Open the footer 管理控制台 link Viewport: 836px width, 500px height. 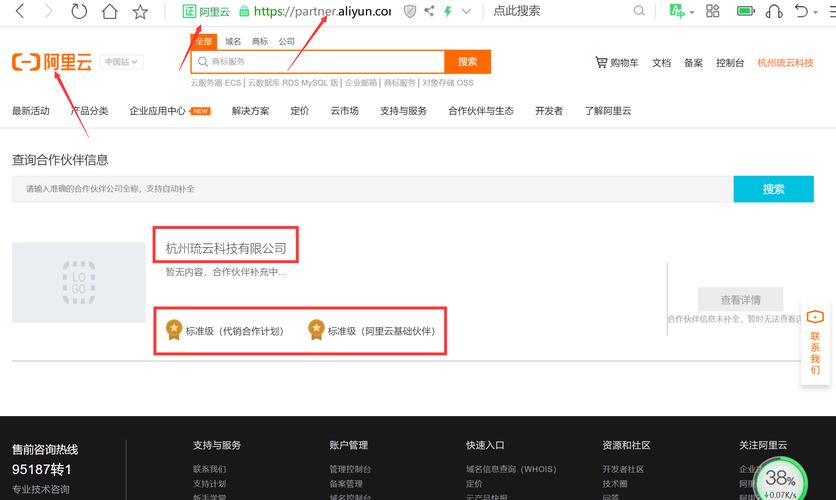point(350,469)
